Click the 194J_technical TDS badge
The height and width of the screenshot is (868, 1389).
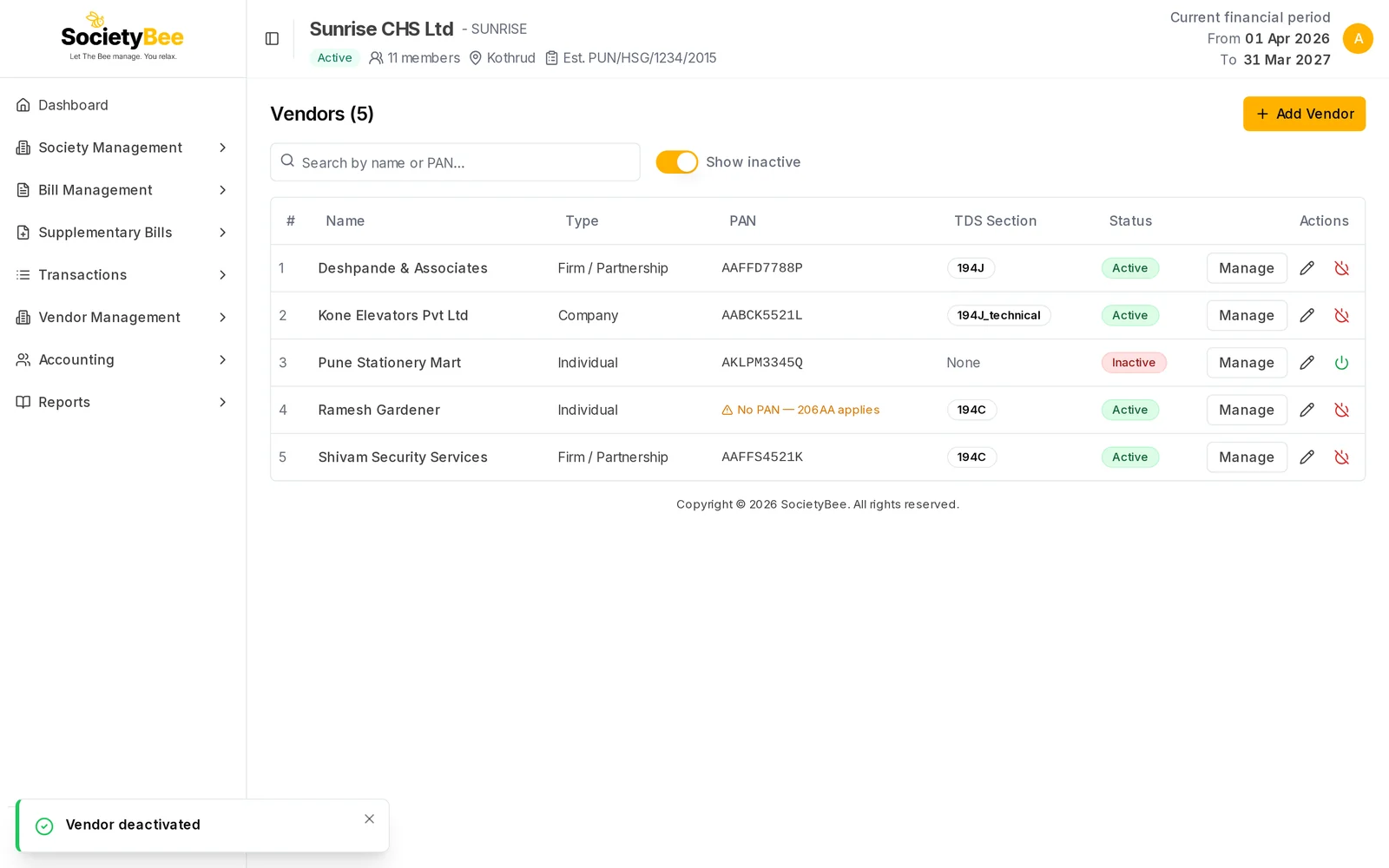click(x=998, y=315)
